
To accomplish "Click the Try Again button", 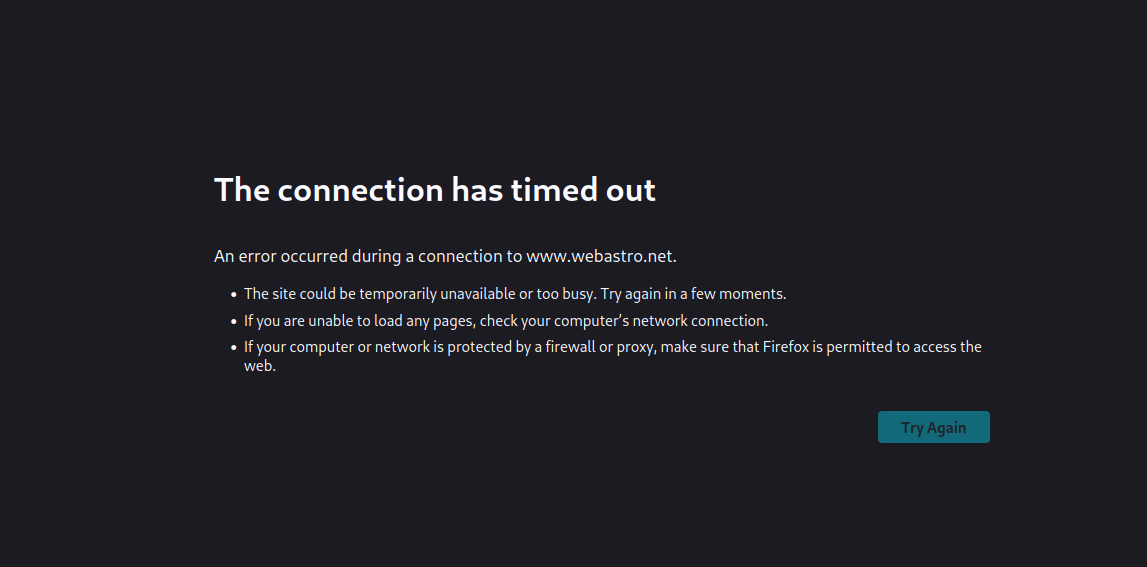I will pyautogui.click(x=933, y=427).
